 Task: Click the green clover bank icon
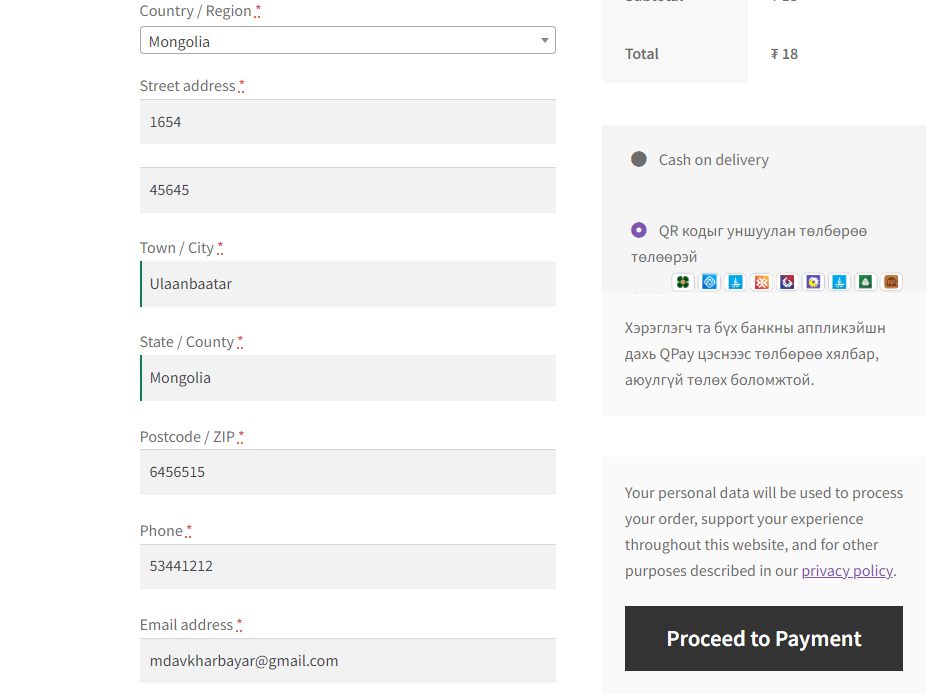[683, 282]
